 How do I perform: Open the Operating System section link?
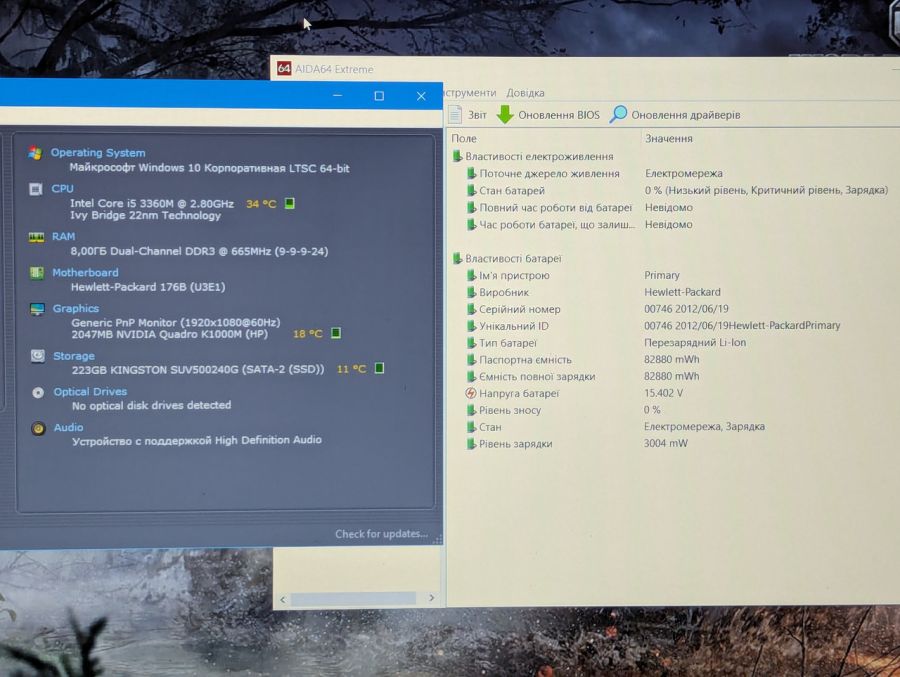pyautogui.click(x=98, y=153)
